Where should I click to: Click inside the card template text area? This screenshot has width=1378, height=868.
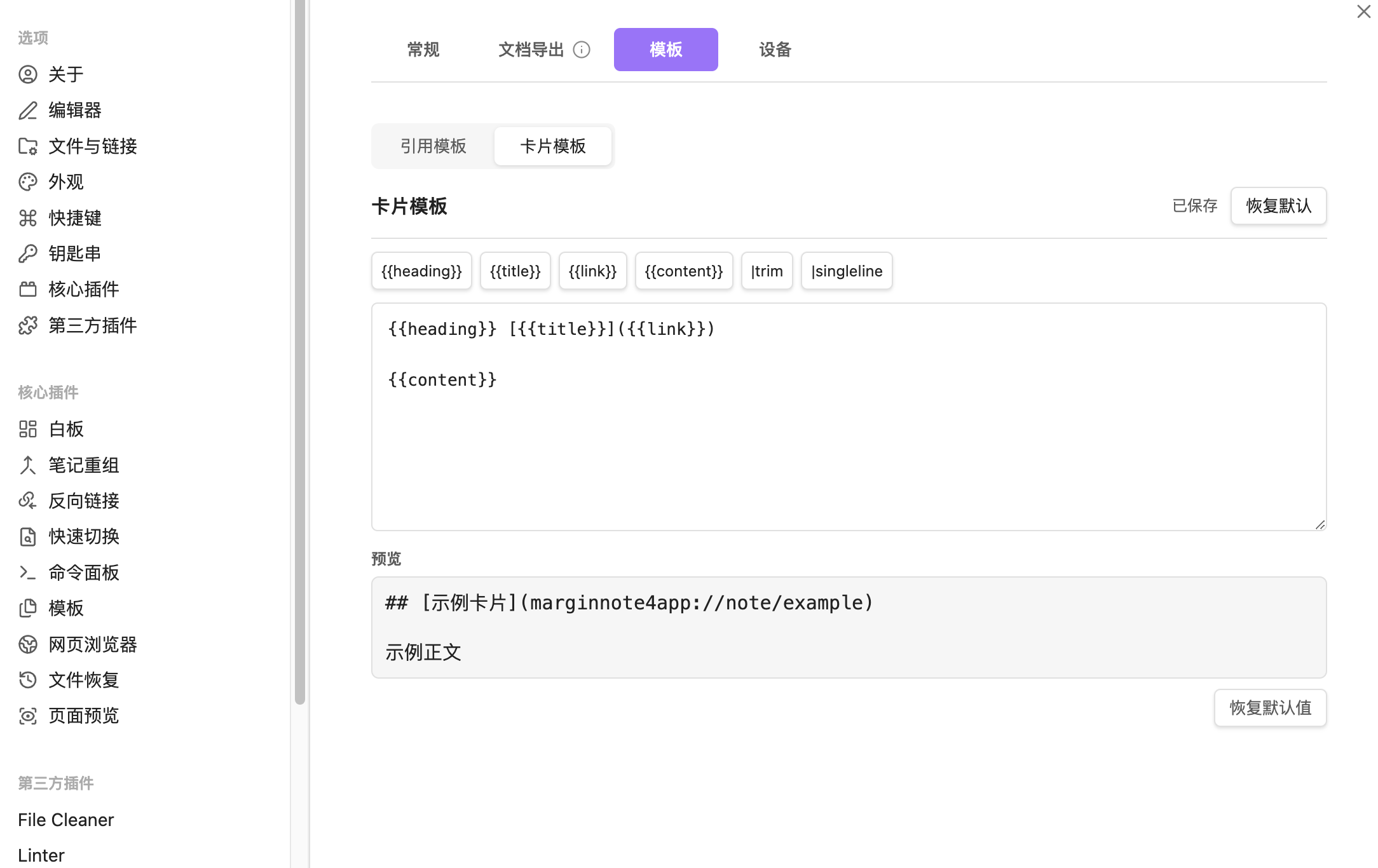point(849,417)
